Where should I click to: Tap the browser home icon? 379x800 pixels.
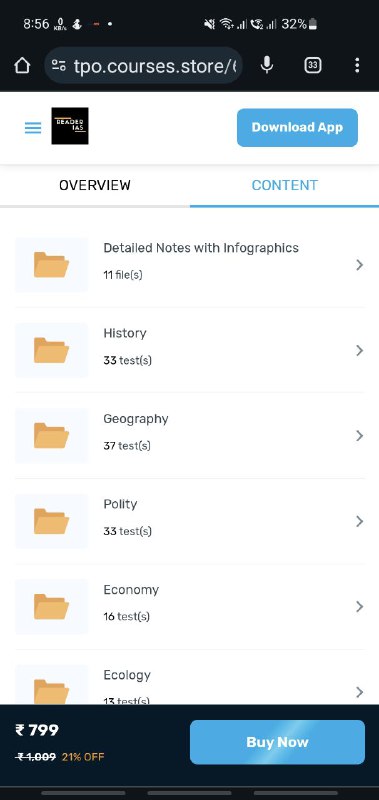click(22, 65)
